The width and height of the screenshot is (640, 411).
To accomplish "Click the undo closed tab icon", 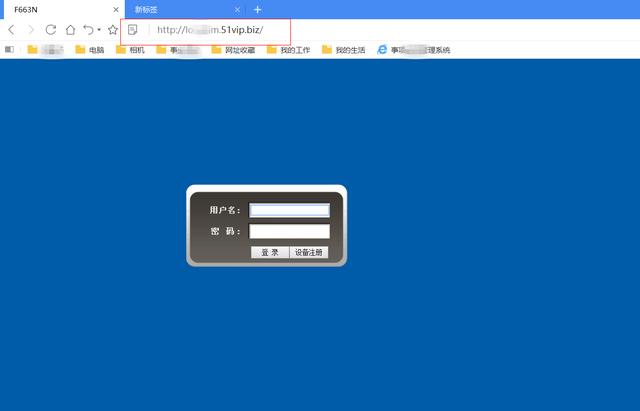I will coord(88,30).
